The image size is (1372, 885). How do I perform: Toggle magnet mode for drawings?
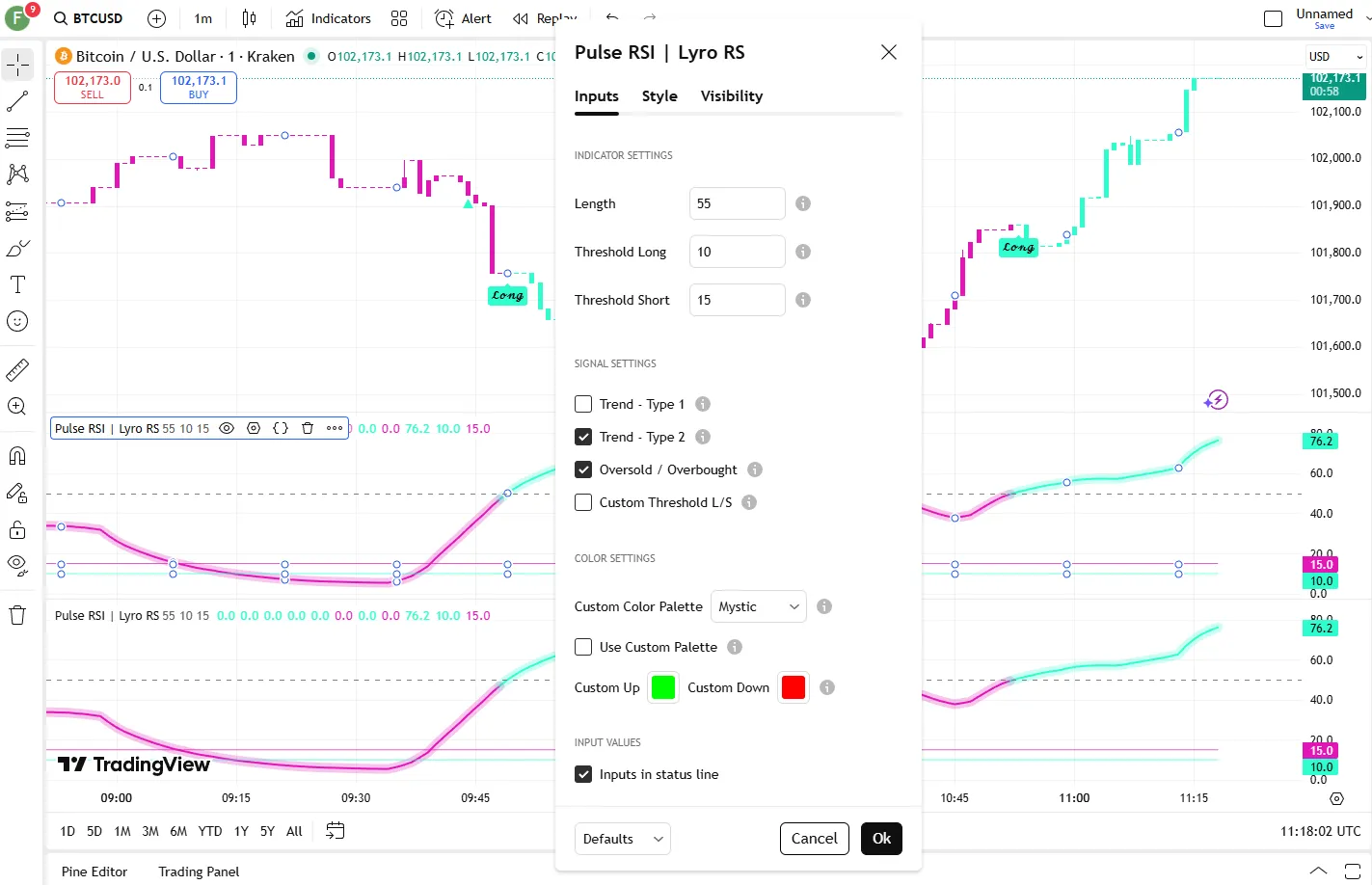coord(17,456)
